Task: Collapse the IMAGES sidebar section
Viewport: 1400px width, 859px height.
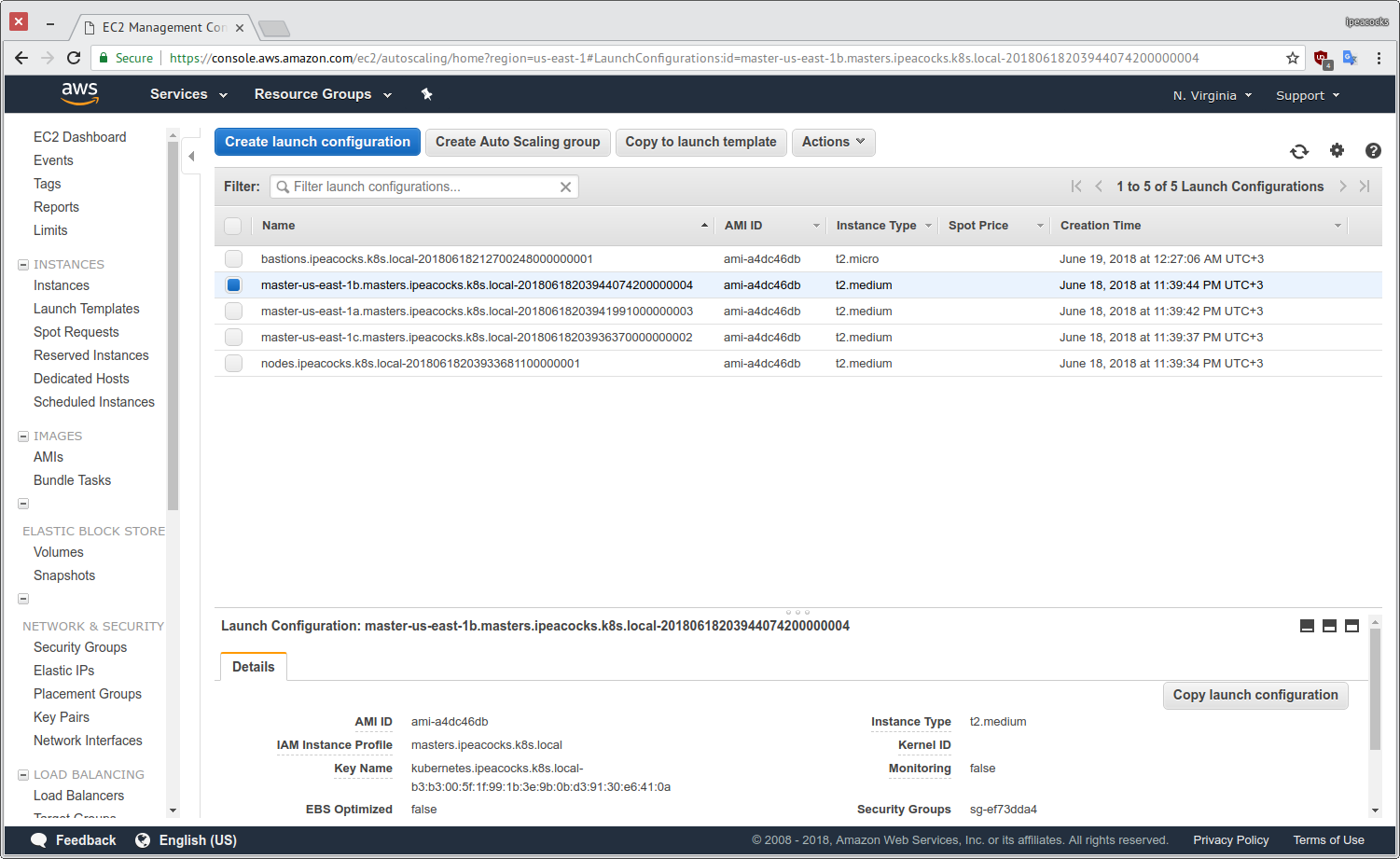Action: click(23, 436)
